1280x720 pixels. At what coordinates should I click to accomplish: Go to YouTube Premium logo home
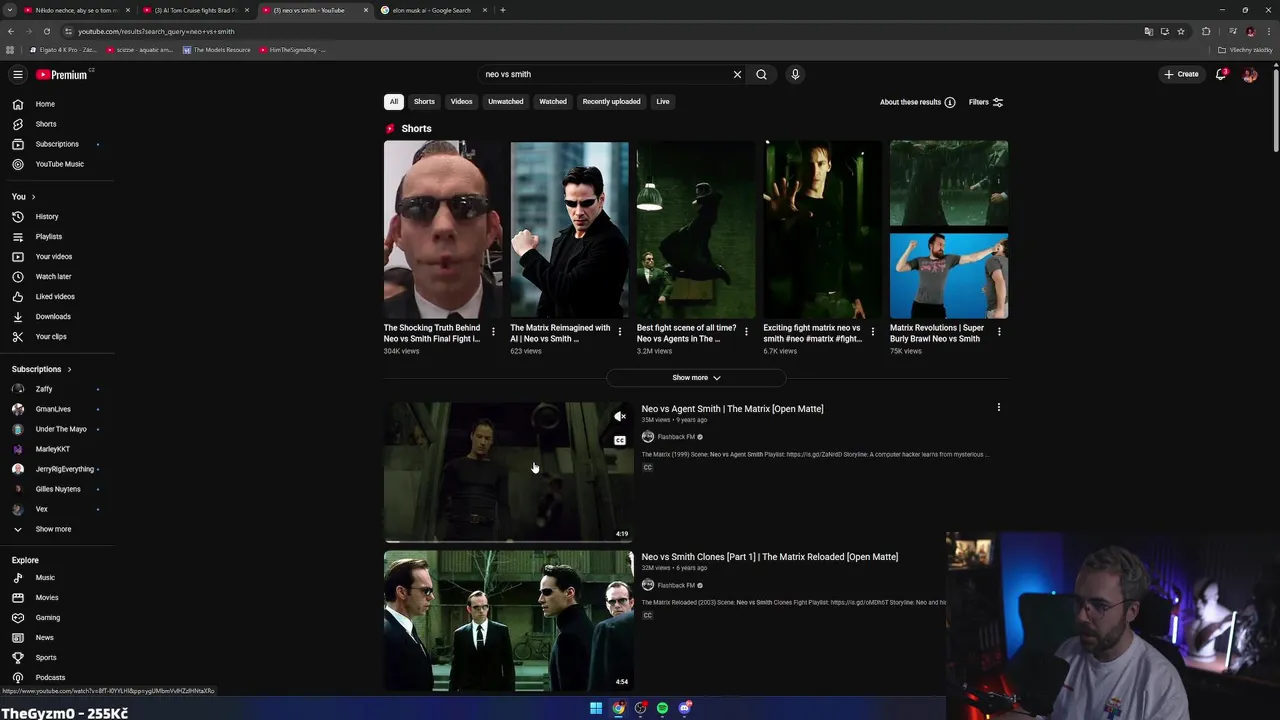coord(62,74)
